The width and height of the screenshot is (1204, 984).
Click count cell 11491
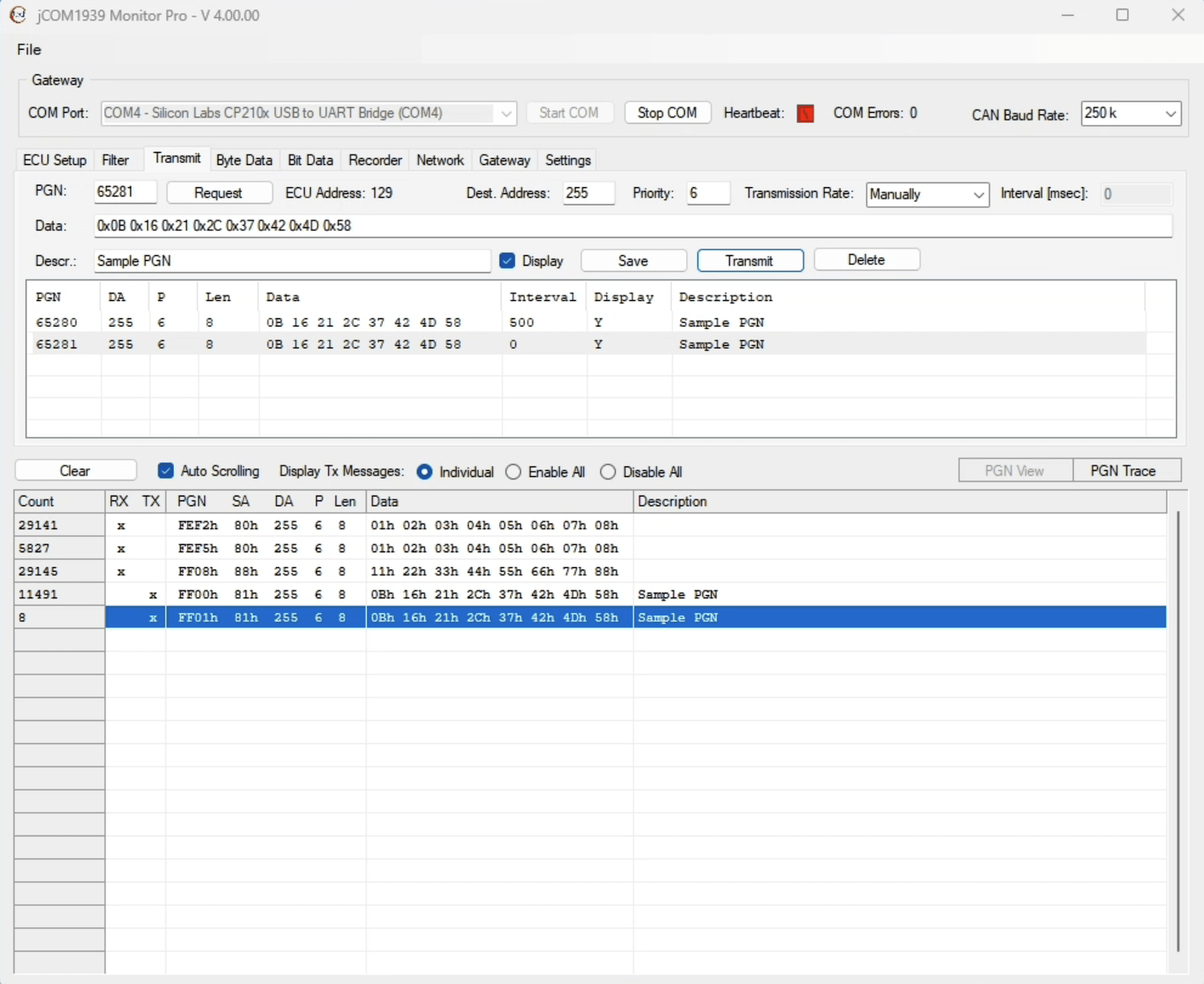[x=59, y=594]
